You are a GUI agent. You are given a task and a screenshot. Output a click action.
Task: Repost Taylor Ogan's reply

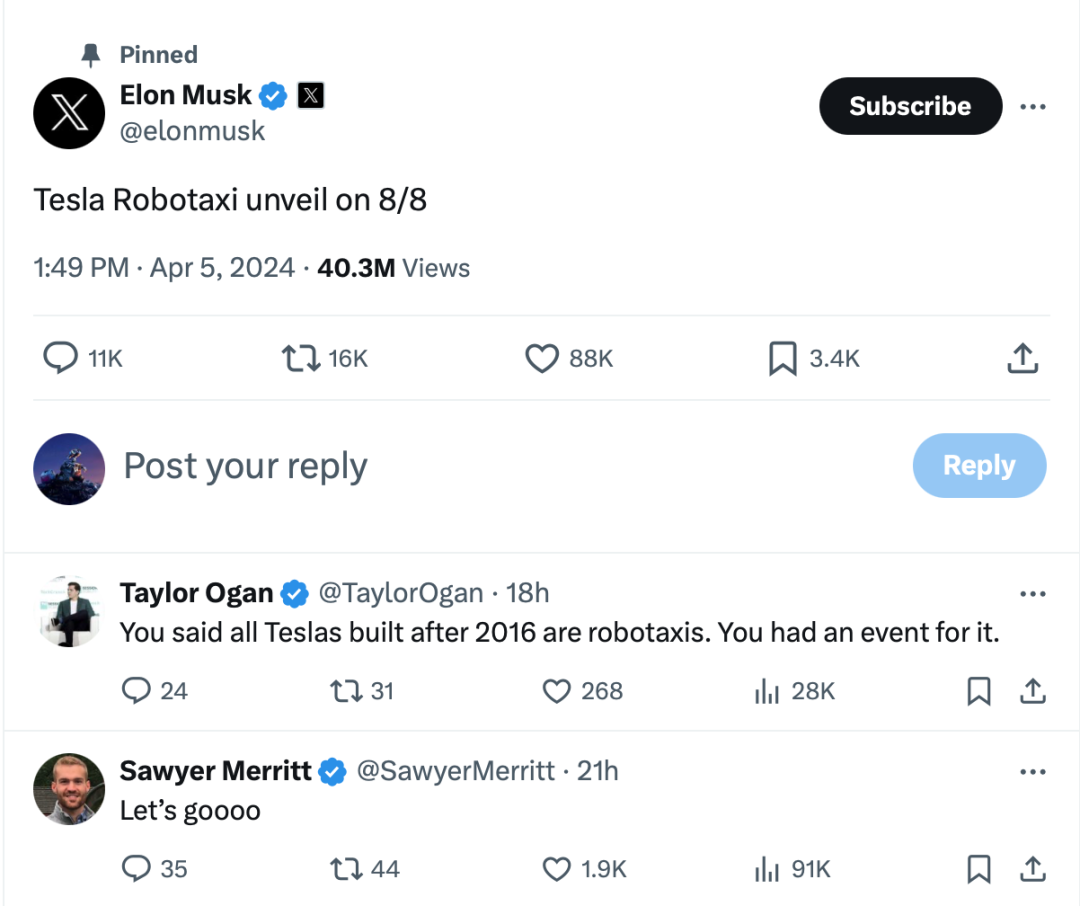point(346,691)
